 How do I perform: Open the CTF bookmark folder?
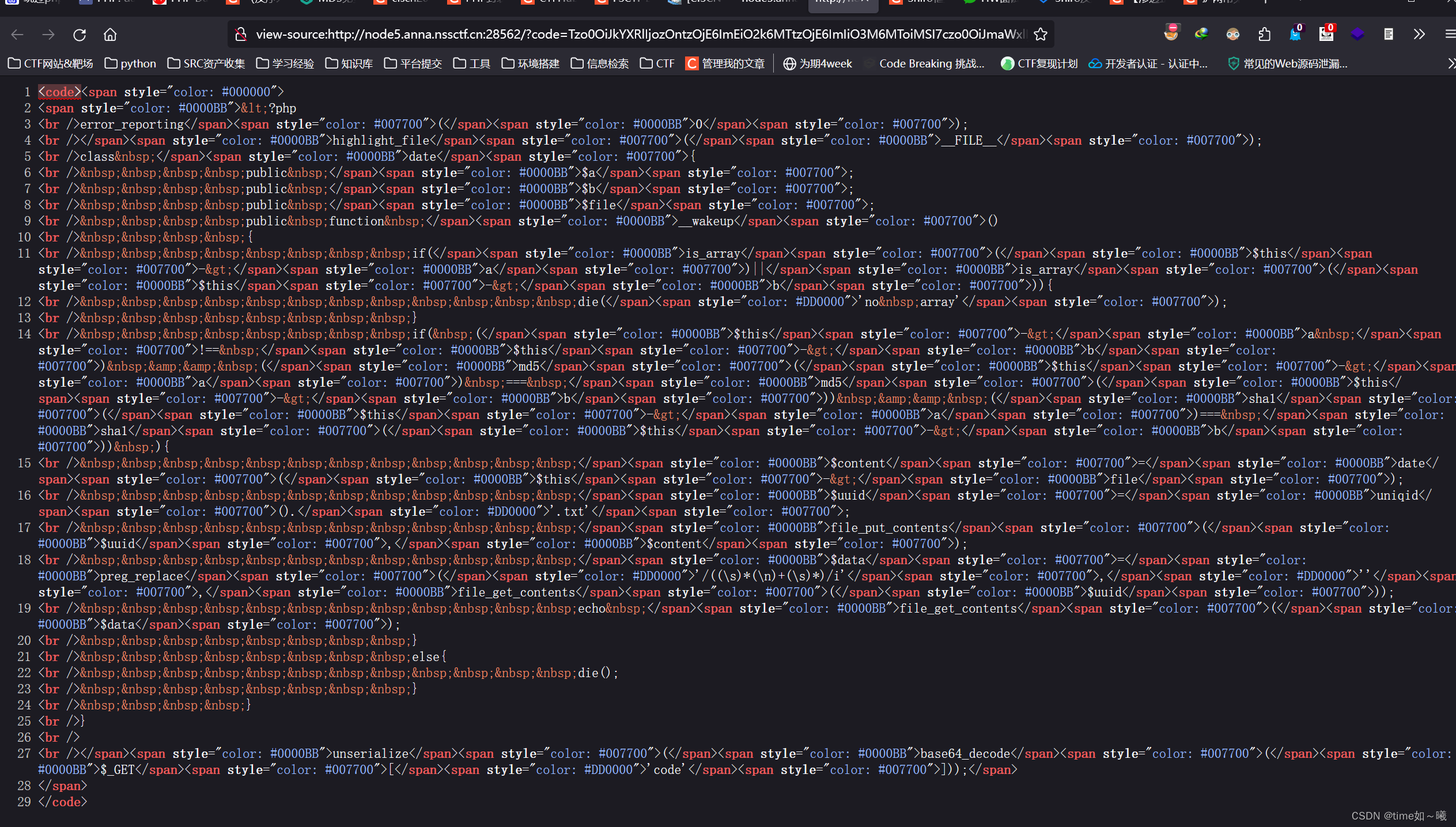[657, 63]
